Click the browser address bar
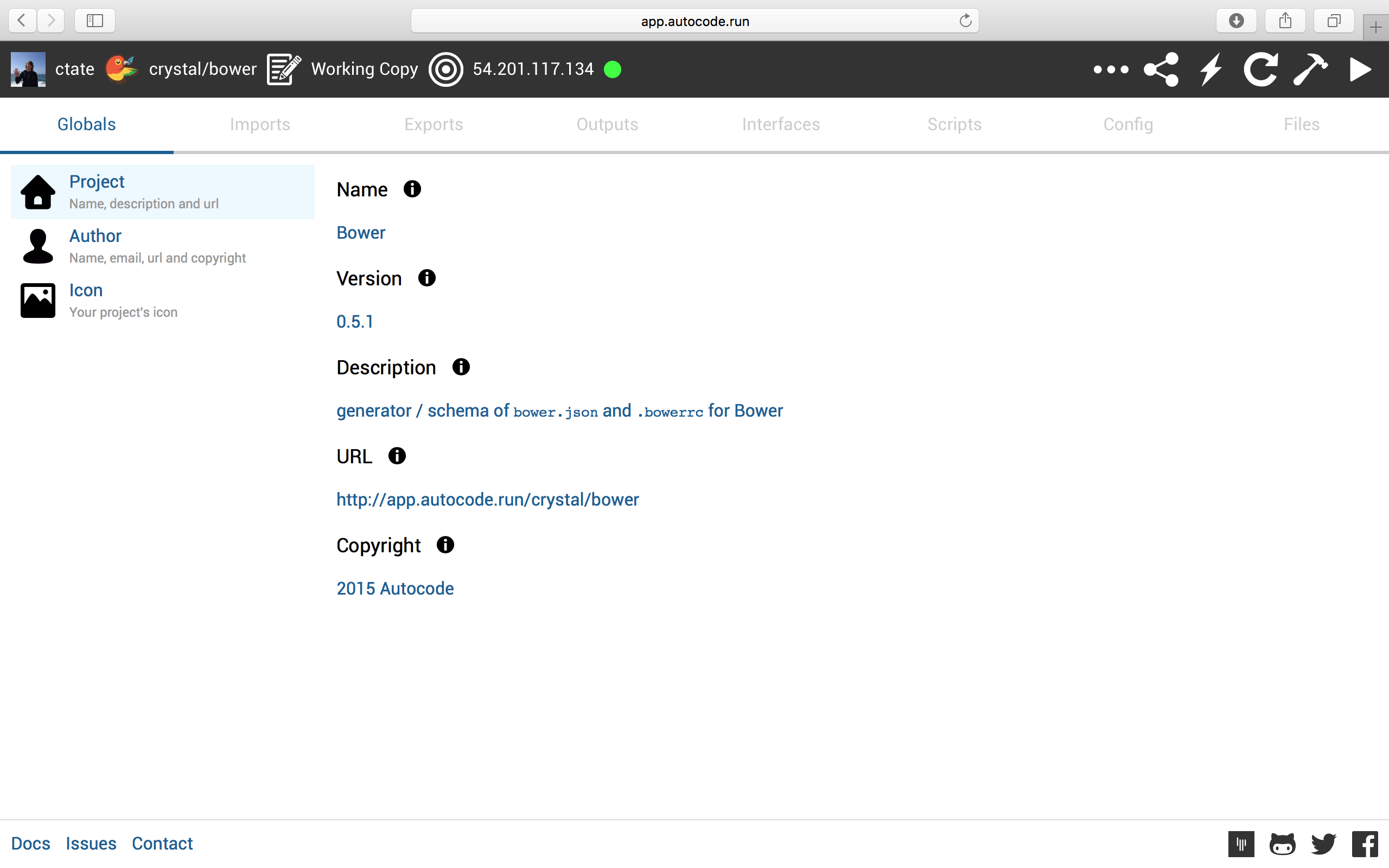 [x=694, y=21]
